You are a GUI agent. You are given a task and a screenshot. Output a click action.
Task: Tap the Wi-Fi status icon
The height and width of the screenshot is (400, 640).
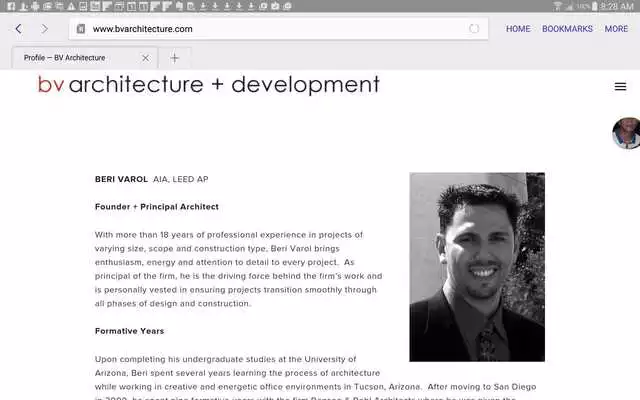(557, 6)
